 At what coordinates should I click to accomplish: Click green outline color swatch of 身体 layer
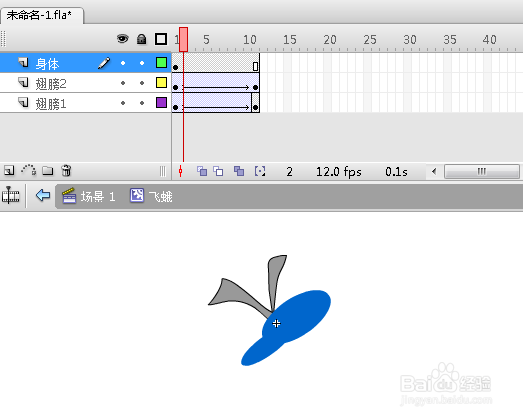coord(161,62)
